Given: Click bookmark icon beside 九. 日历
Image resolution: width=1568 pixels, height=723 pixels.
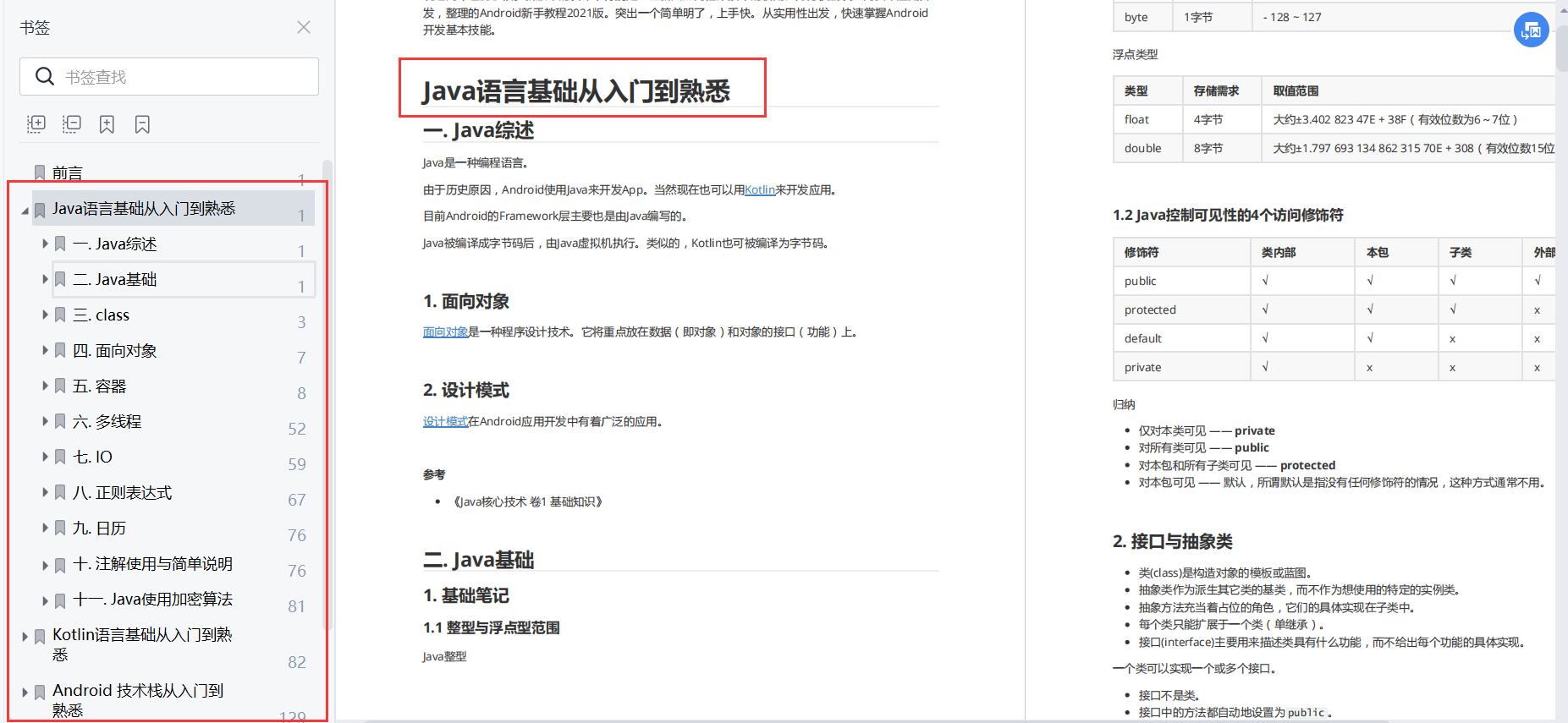Looking at the screenshot, I should click(x=60, y=528).
